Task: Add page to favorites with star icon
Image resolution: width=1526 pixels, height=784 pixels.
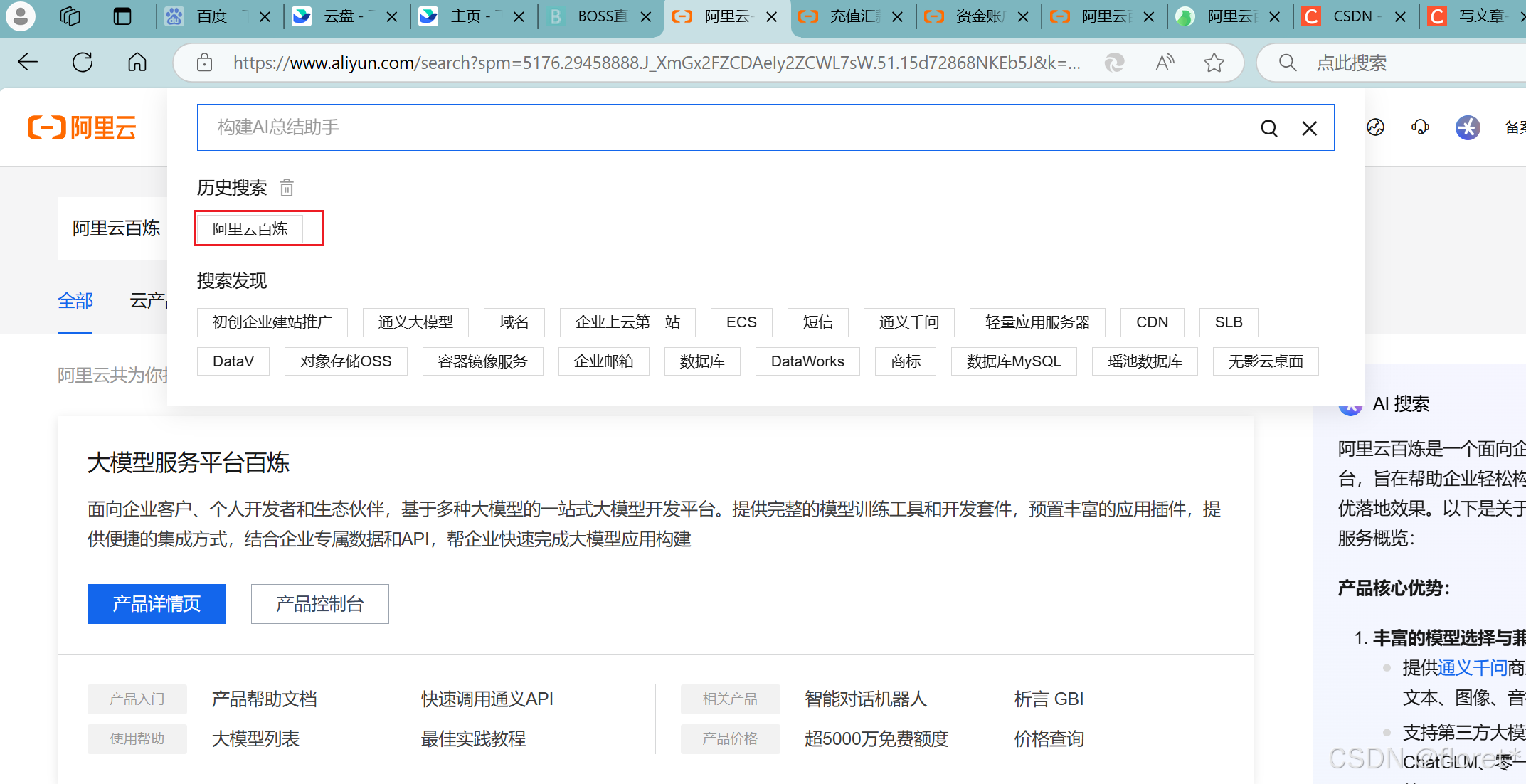Action: point(1214,63)
